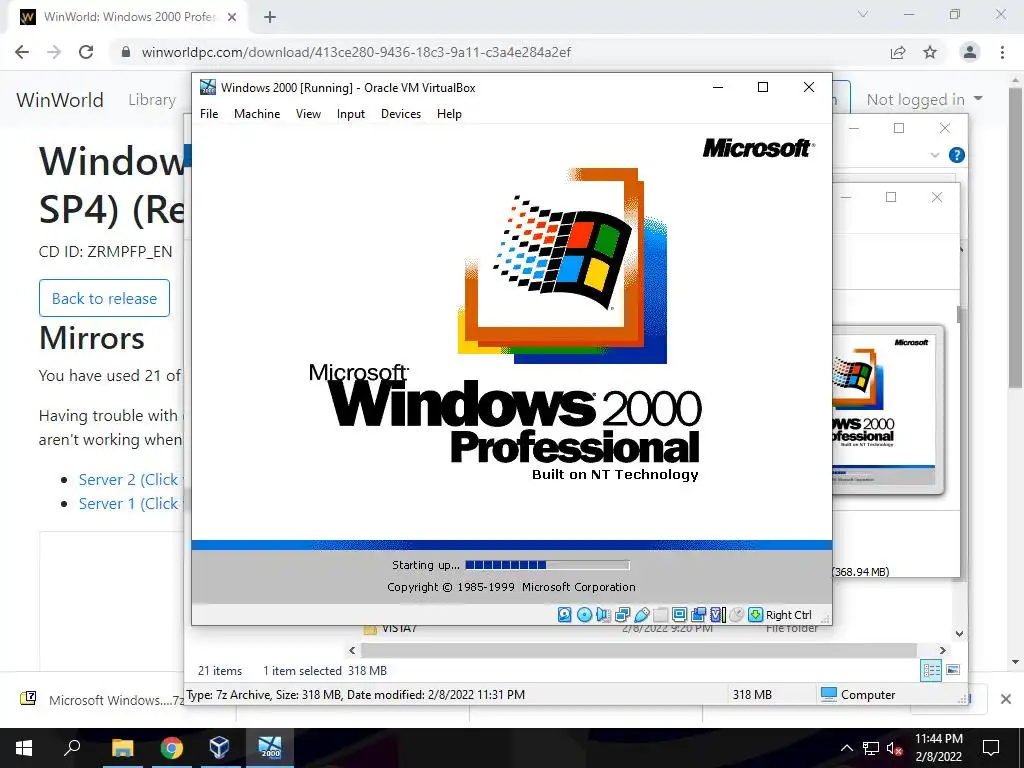Click the recording icon in VirtualBox status bar
The width and height of the screenshot is (1024, 768).
click(698, 615)
